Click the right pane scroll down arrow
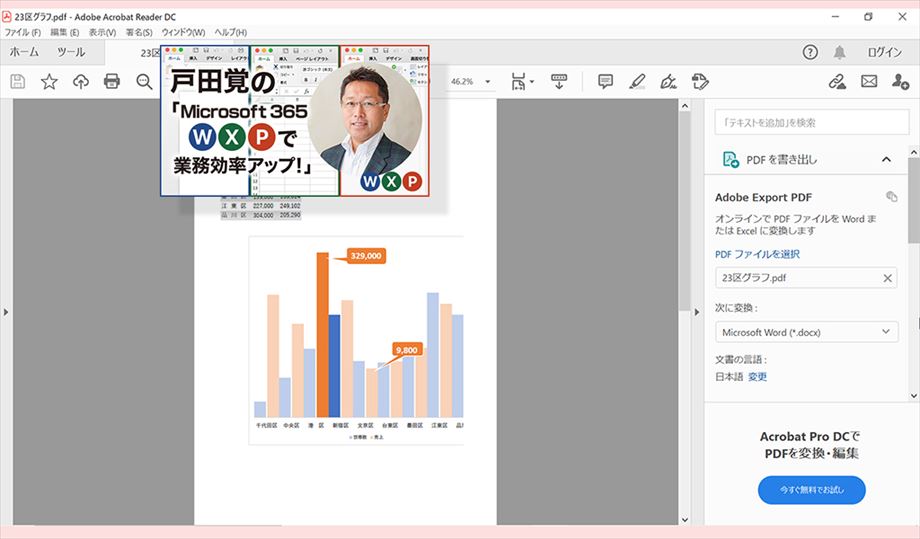The image size is (920, 539). 914,396
